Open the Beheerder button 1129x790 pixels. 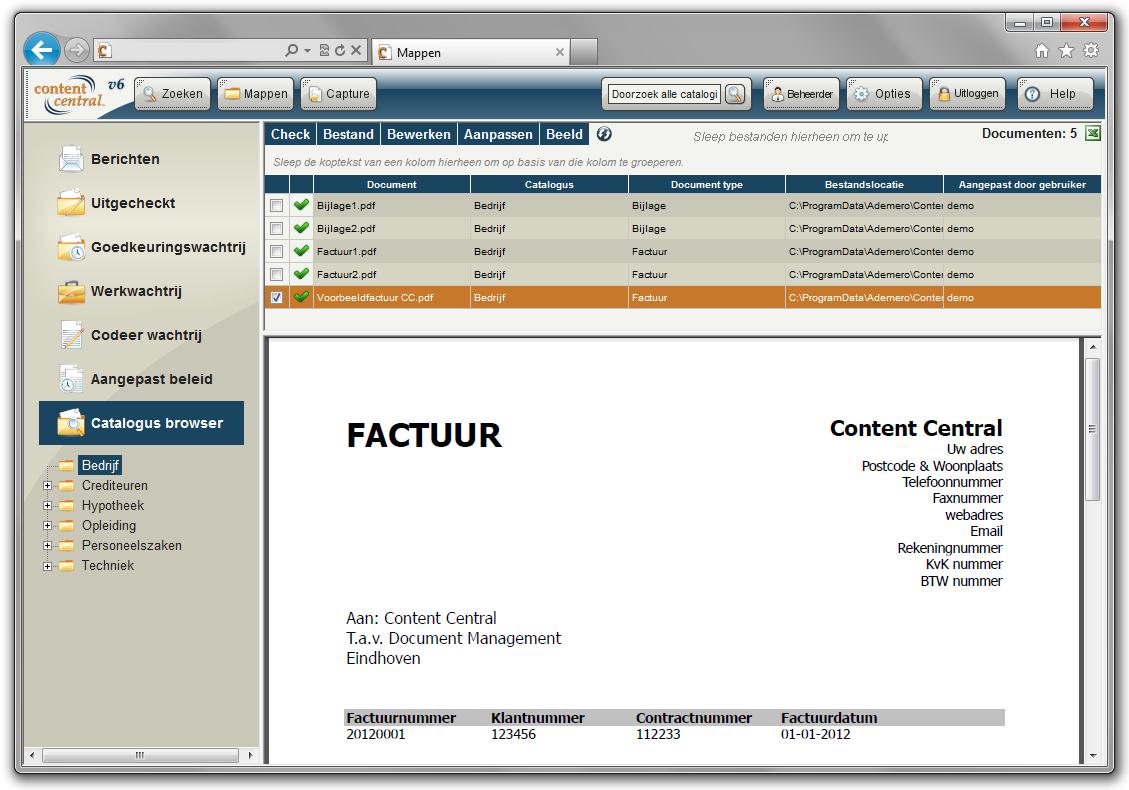(801, 94)
